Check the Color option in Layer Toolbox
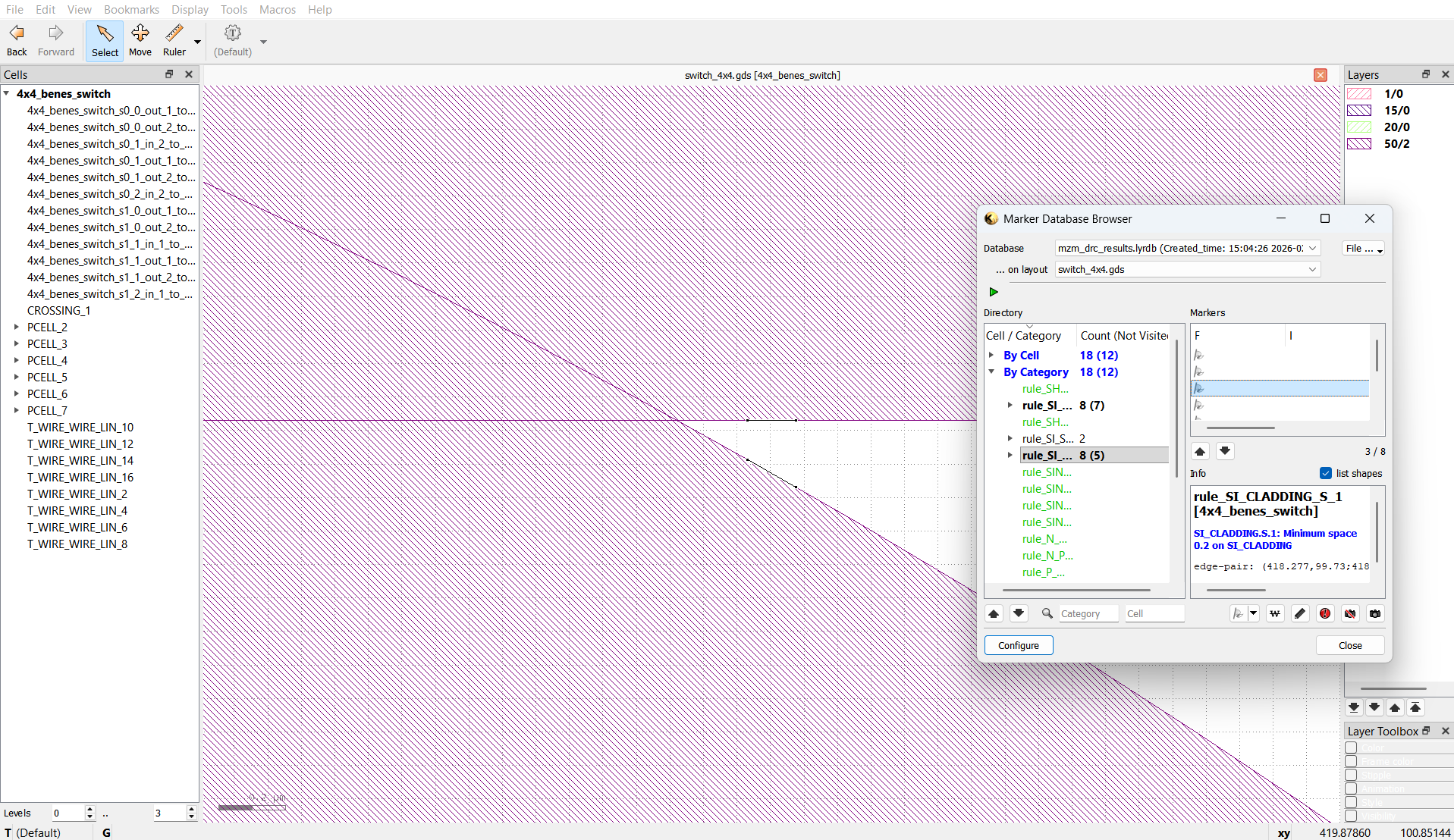This screenshot has width=1454, height=840. (x=1351, y=748)
